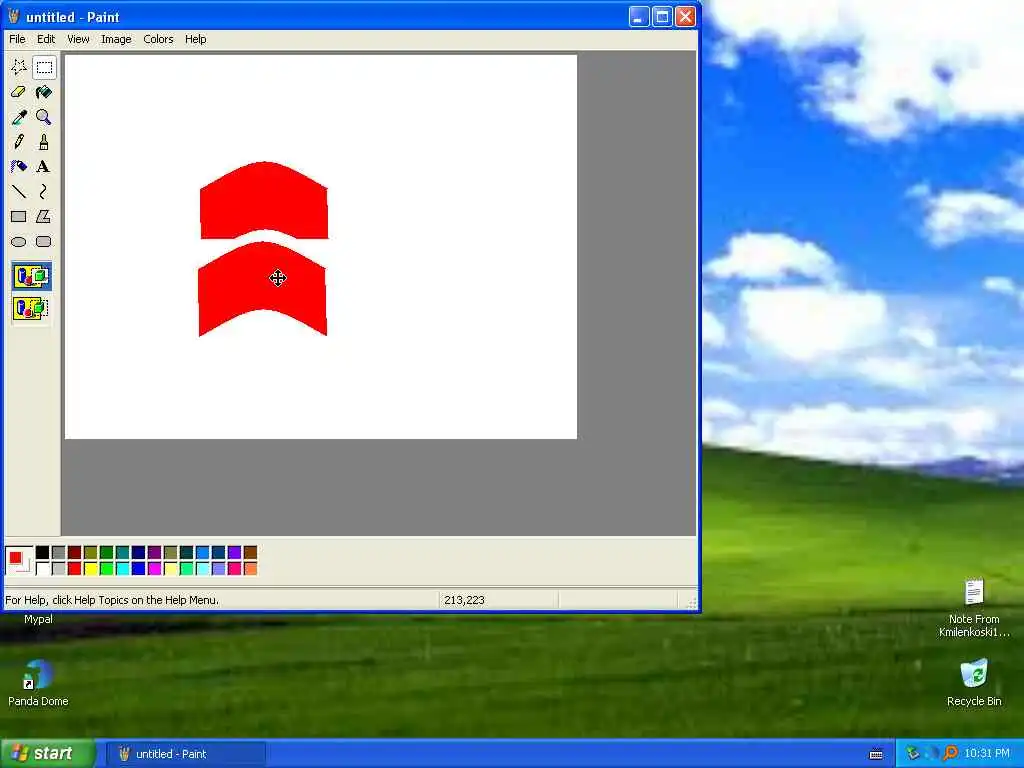This screenshot has width=1024, height=768.
Task: Click the untitled - Paint taskbar button
Action: [x=185, y=754]
